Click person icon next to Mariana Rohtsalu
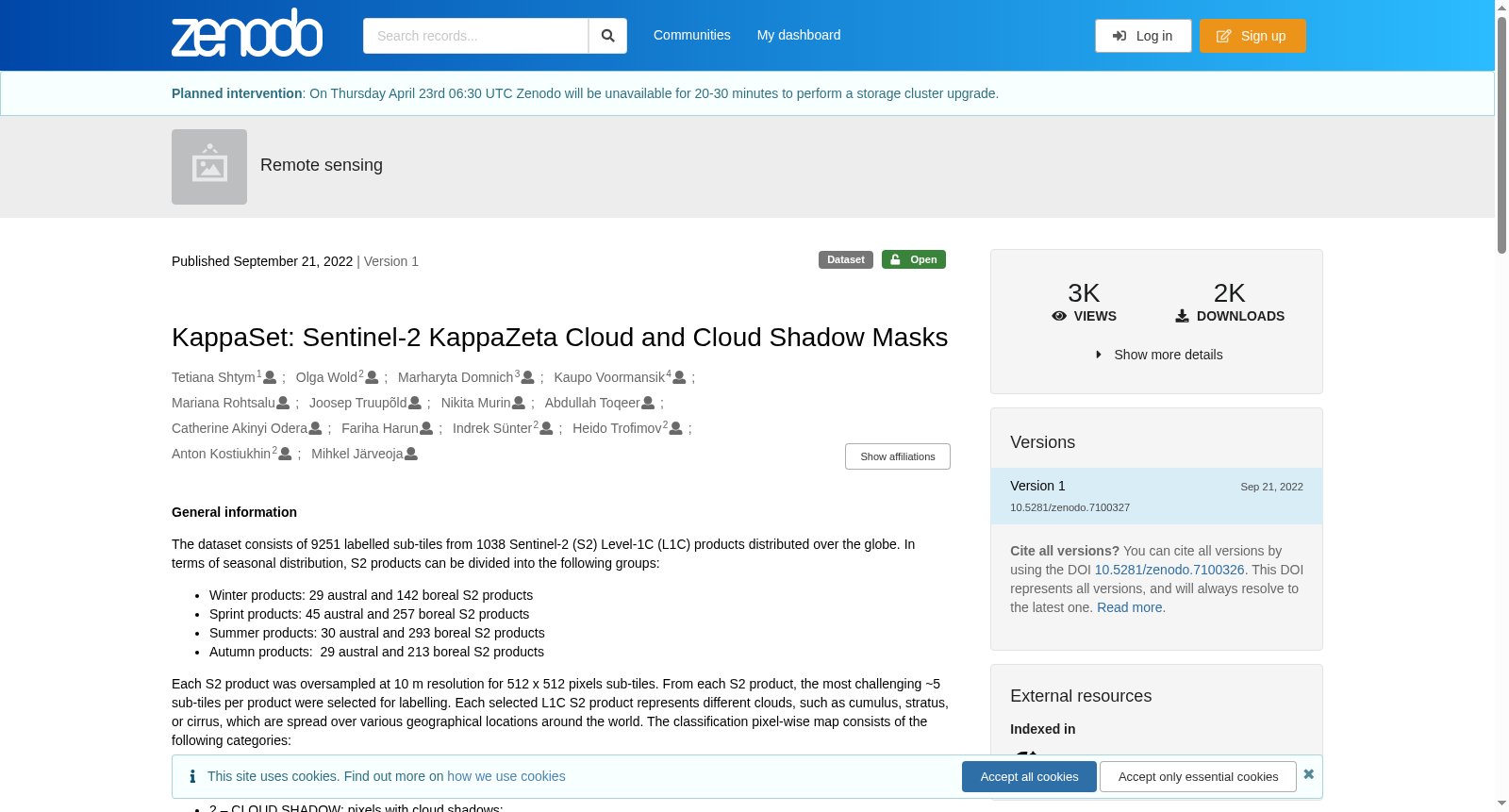Viewport: 1509px width, 812px height. [x=283, y=403]
